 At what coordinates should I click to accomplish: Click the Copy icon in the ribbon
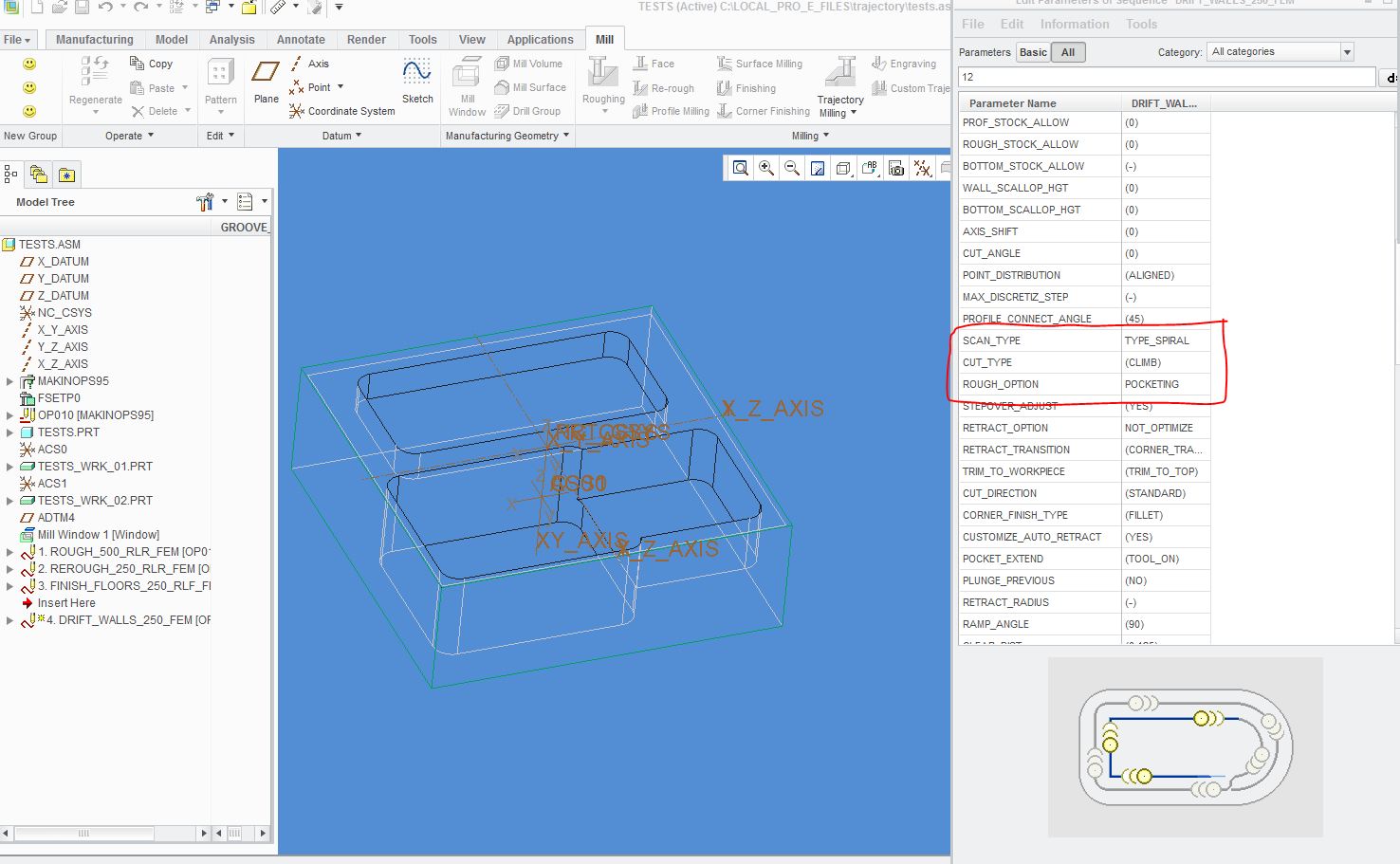[137, 64]
